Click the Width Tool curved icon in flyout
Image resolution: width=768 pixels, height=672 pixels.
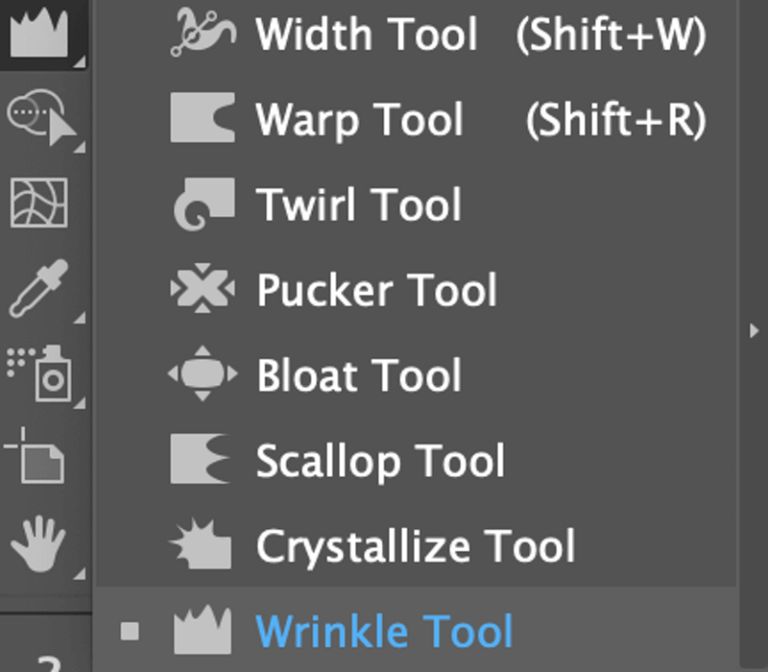coord(203,33)
